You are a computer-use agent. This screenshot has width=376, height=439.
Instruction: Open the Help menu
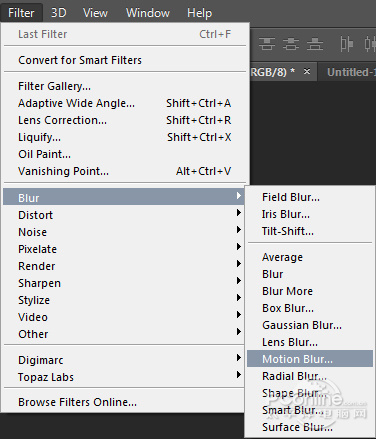199,13
